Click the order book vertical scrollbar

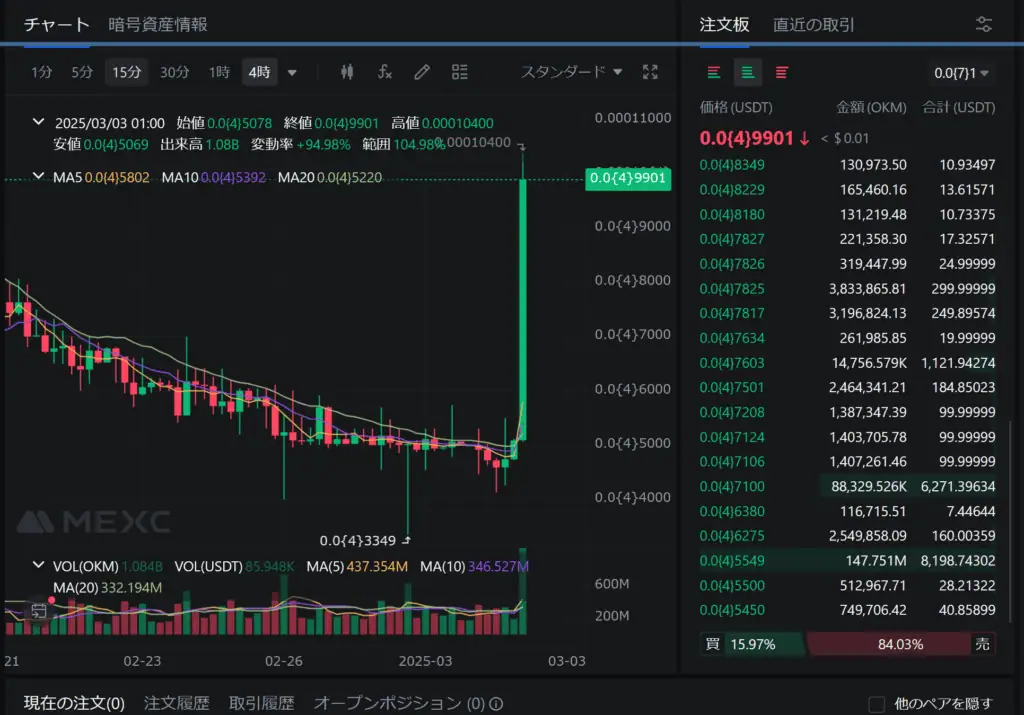pos(1010,521)
